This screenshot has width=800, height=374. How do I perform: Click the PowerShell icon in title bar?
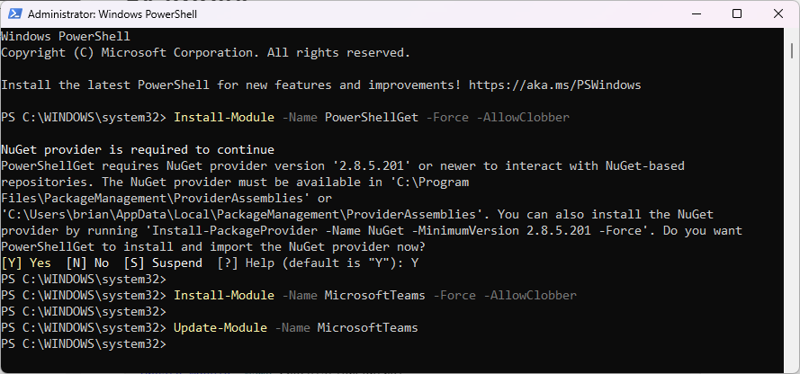tap(14, 14)
